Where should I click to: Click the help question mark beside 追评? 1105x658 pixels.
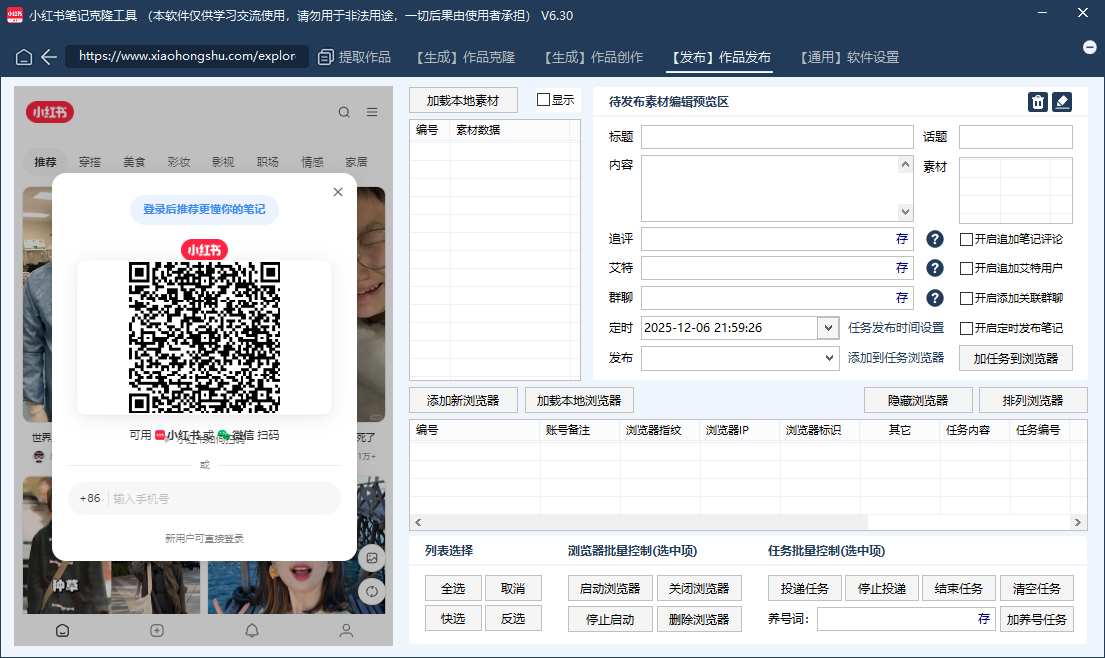(935, 239)
